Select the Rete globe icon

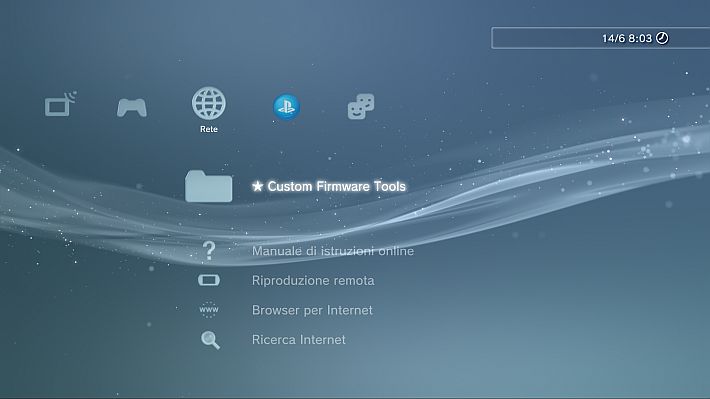[x=208, y=104]
